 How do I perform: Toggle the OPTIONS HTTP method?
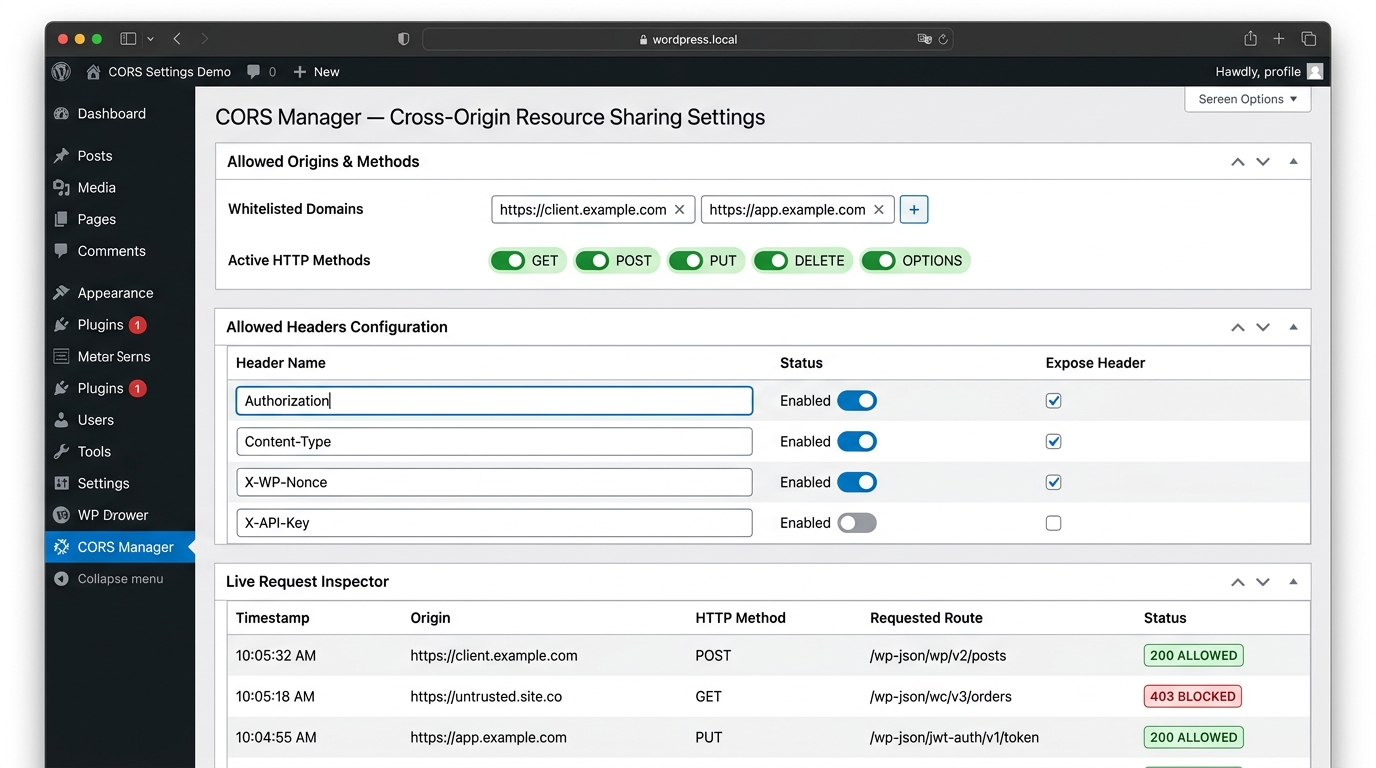coord(879,261)
